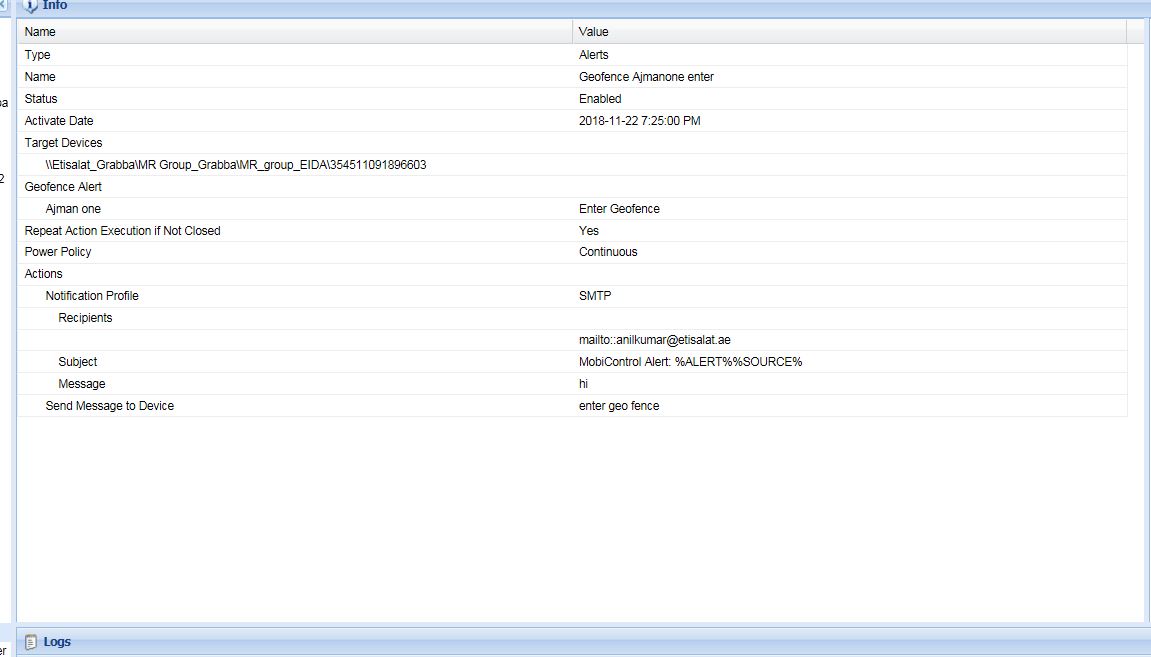Select the Target Devices row

pyautogui.click(x=63, y=143)
